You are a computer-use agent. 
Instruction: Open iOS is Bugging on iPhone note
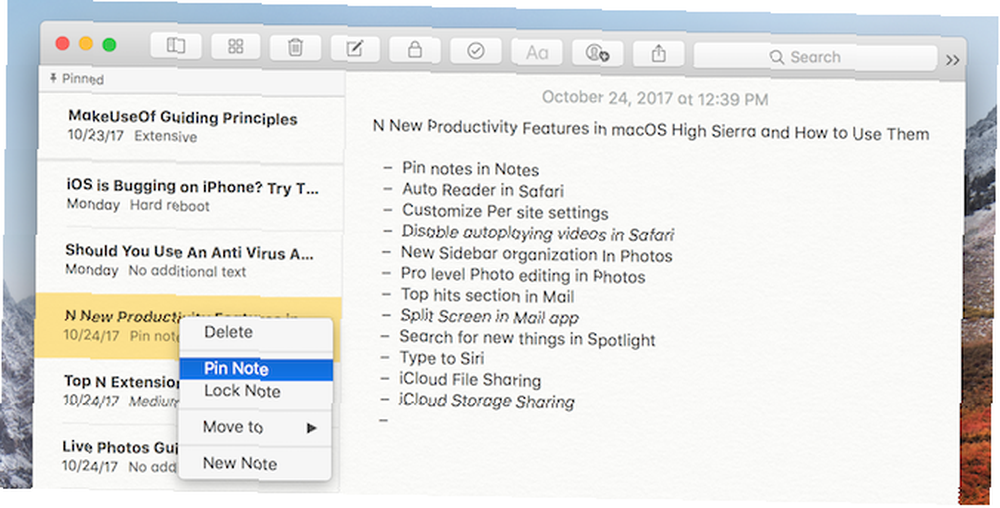[190, 195]
